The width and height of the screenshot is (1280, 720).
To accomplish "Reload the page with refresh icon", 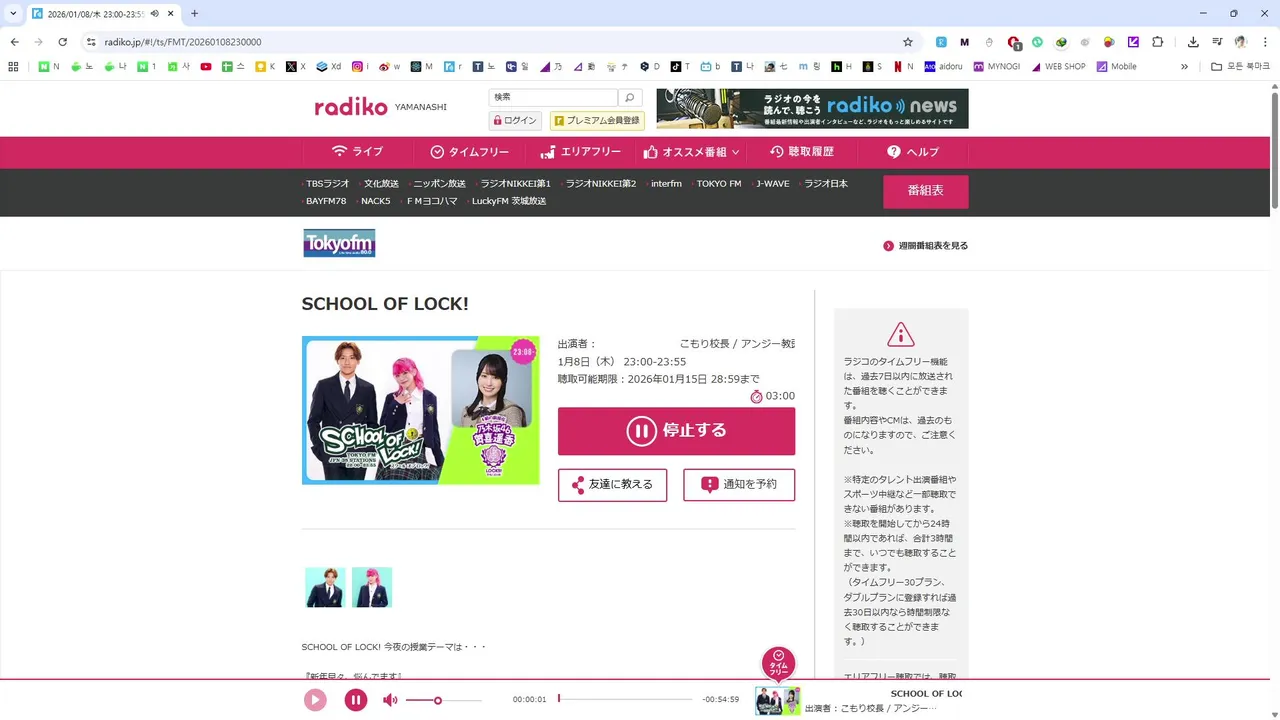I will coord(62,42).
